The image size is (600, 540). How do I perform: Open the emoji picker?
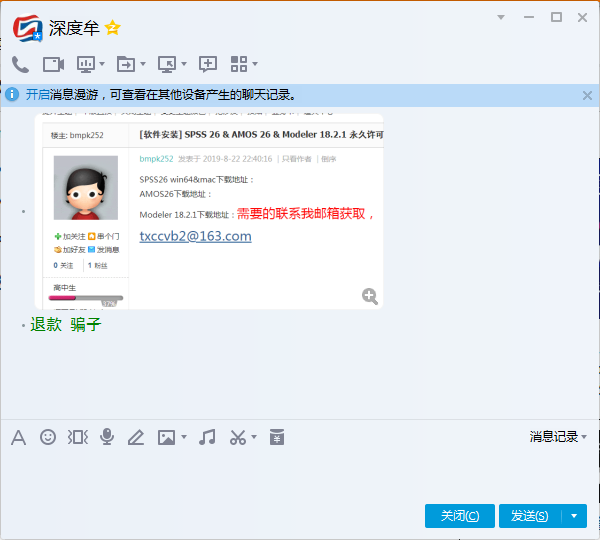pos(48,437)
